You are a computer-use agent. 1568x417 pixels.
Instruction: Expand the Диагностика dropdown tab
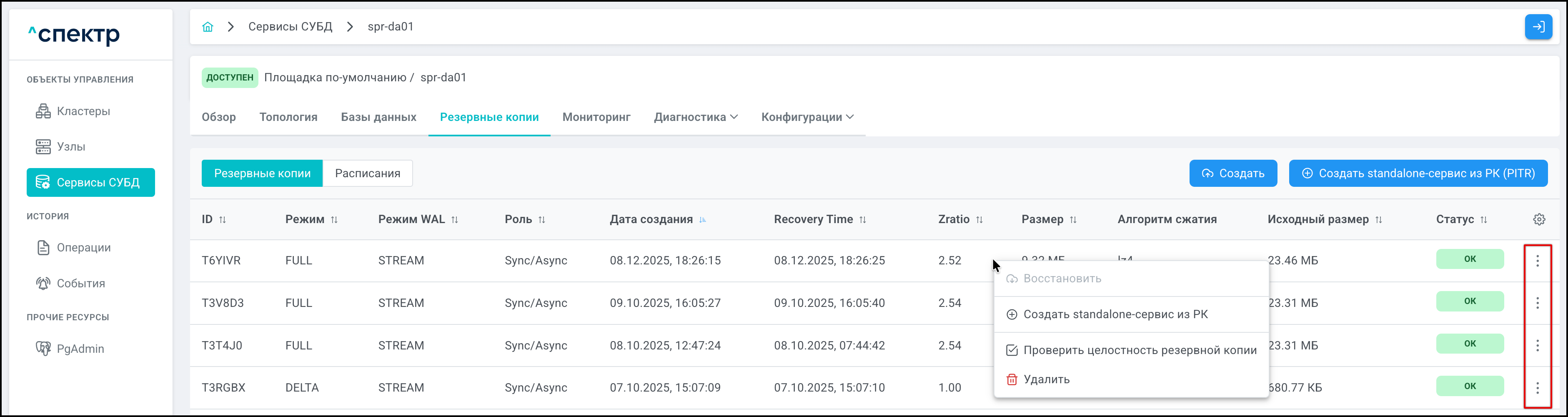(x=695, y=117)
